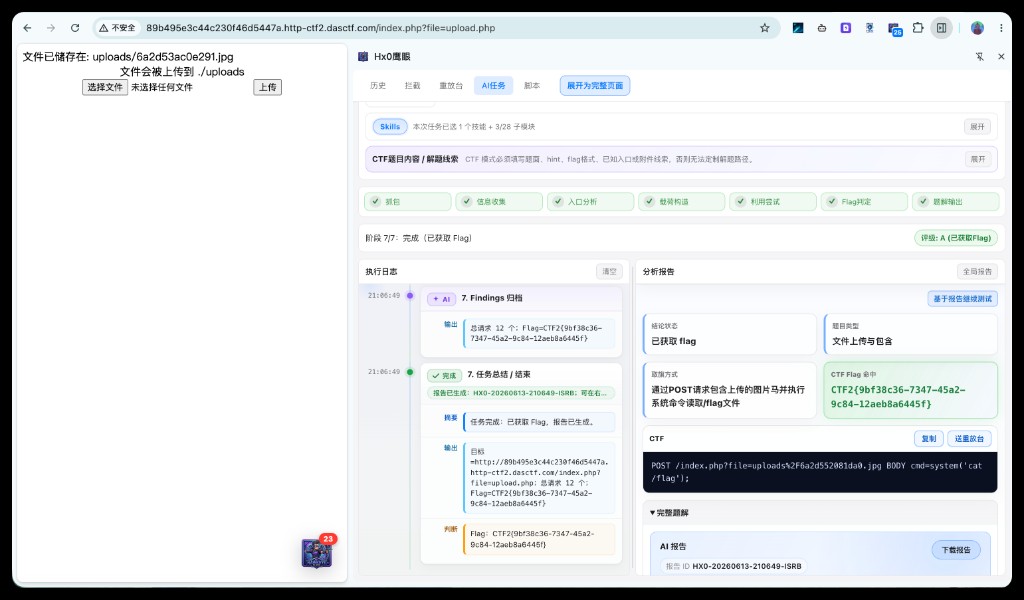This screenshot has width=1024, height=600.
Task: Click the 摘要 任务完成 summary box
Action: click(539, 422)
